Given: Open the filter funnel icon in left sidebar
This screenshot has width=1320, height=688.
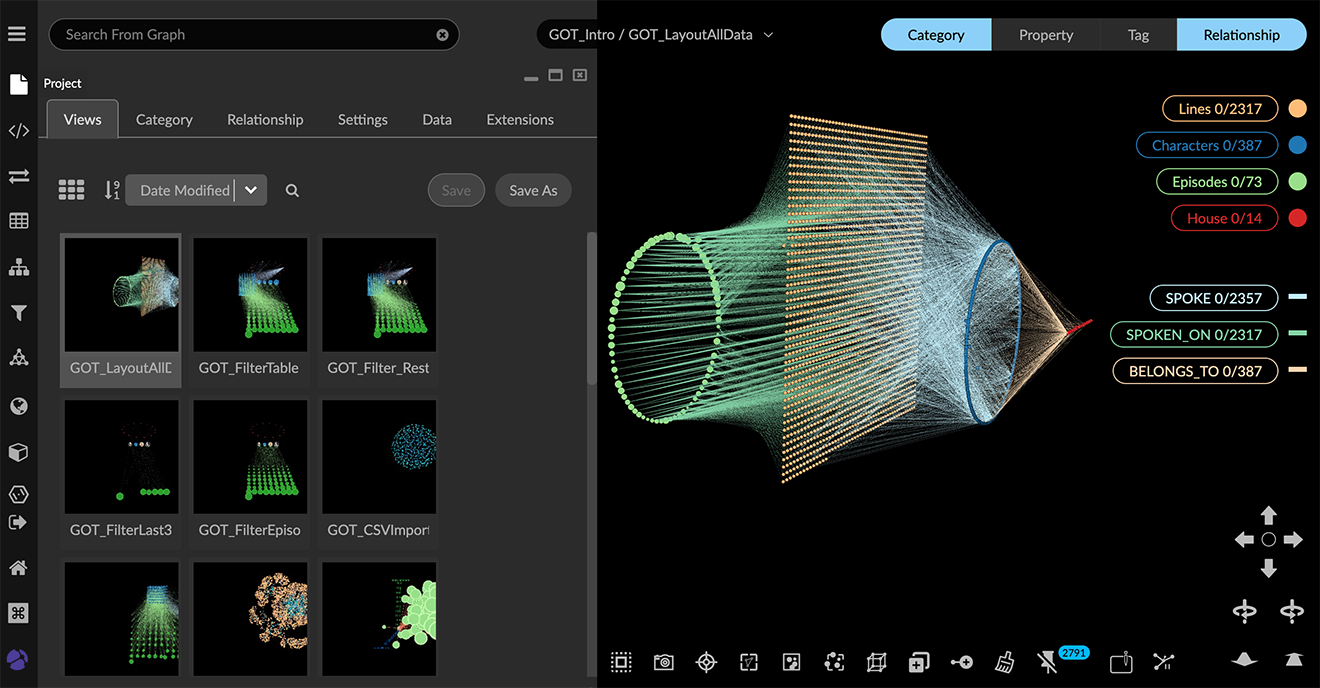Looking at the screenshot, I should 18,313.
